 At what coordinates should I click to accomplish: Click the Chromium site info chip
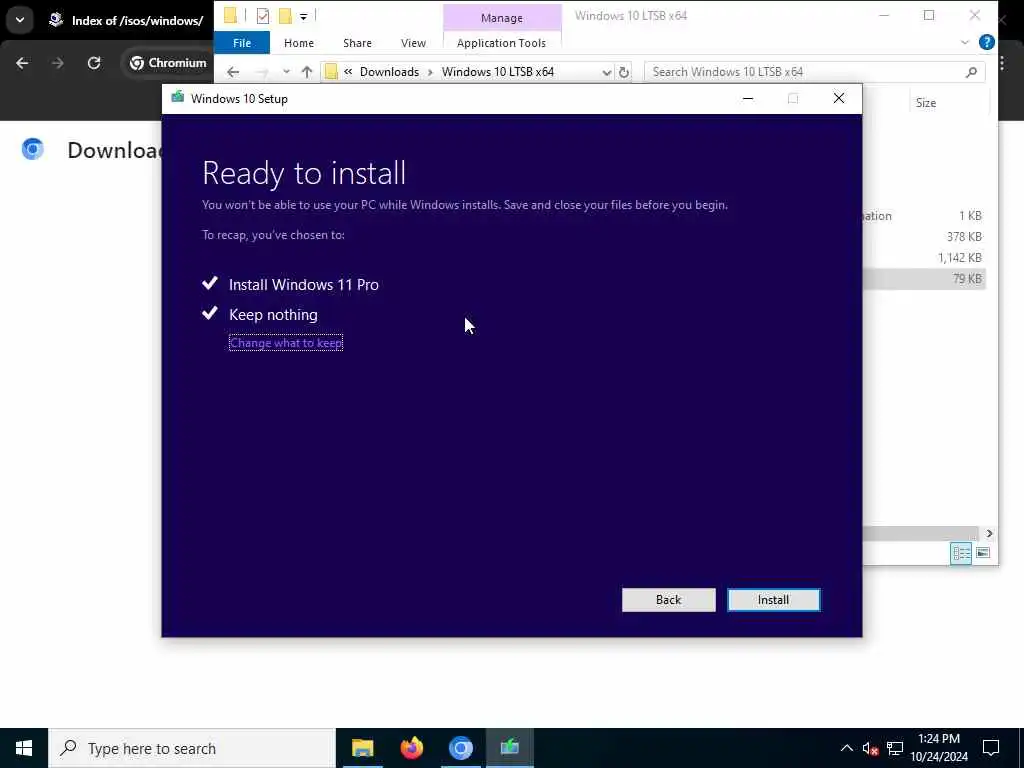[x=168, y=63]
